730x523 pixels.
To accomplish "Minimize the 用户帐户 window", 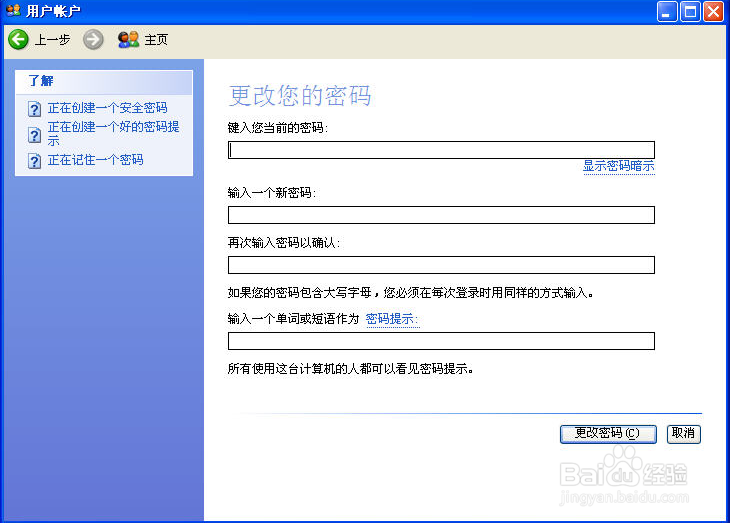I will pos(667,12).
